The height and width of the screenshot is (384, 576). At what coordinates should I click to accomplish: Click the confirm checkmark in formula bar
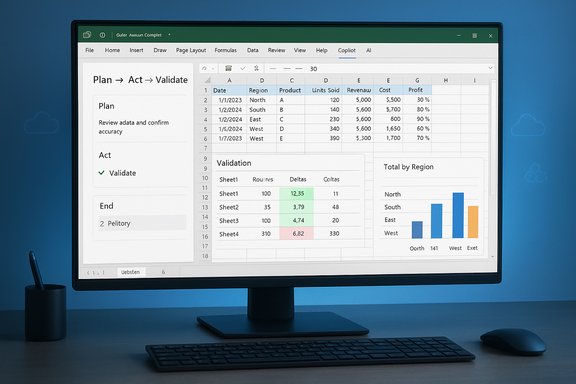pyautogui.click(x=242, y=68)
